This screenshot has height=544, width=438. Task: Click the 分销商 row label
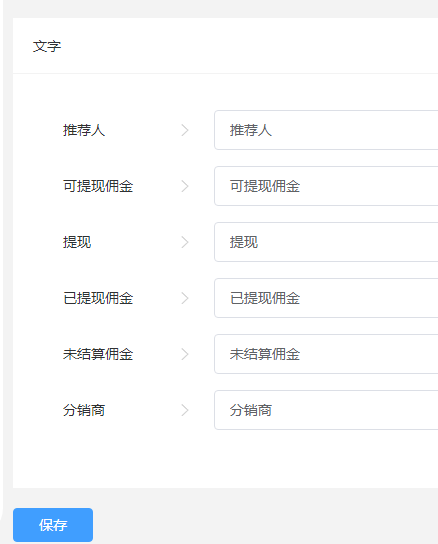(84, 410)
